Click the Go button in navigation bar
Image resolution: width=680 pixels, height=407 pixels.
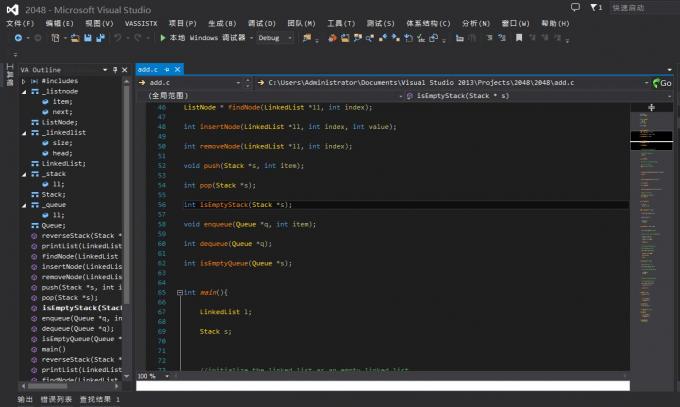tap(663, 83)
